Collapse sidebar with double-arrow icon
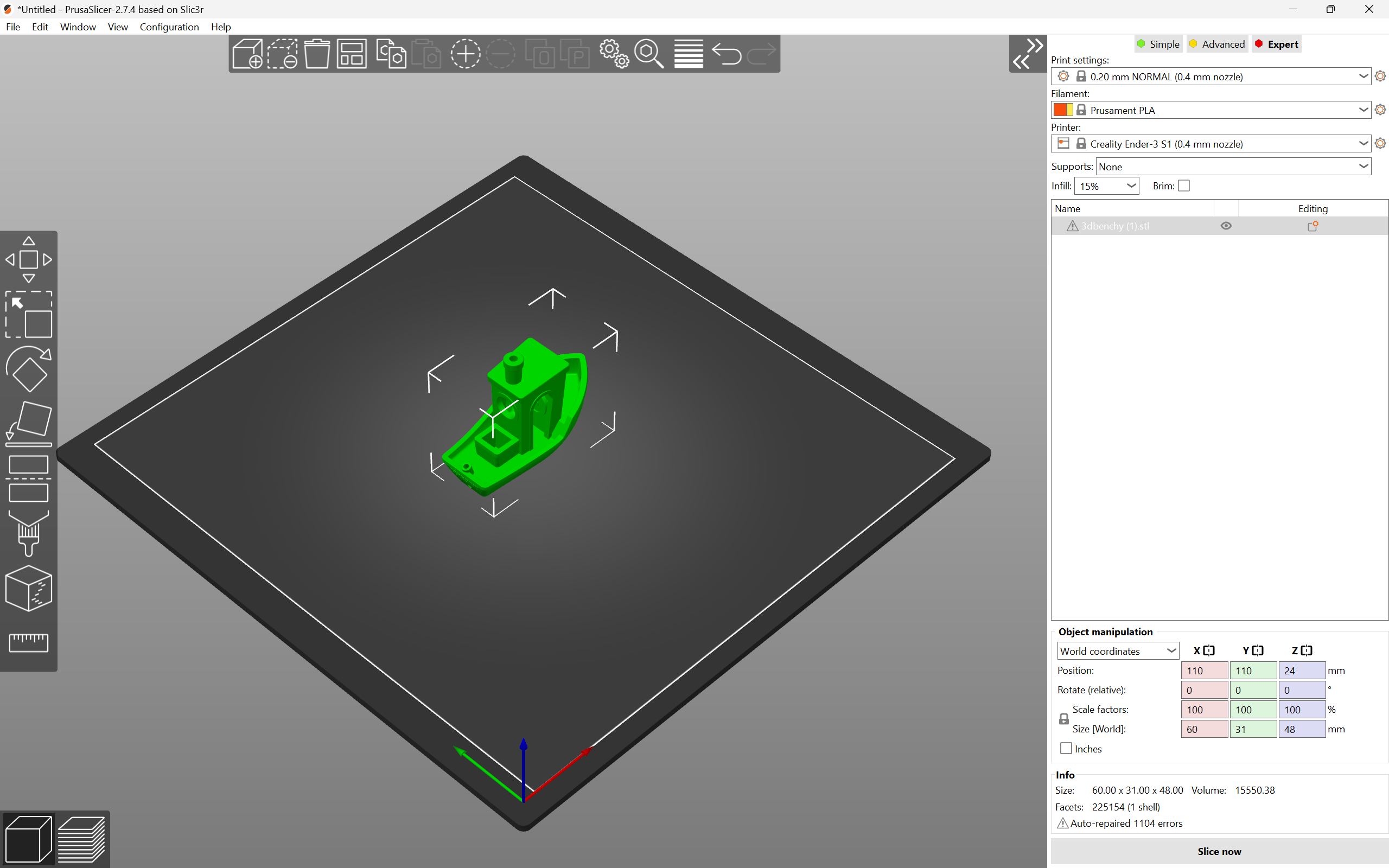Viewport: 1389px width, 868px height. click(x=1028, y=54)
